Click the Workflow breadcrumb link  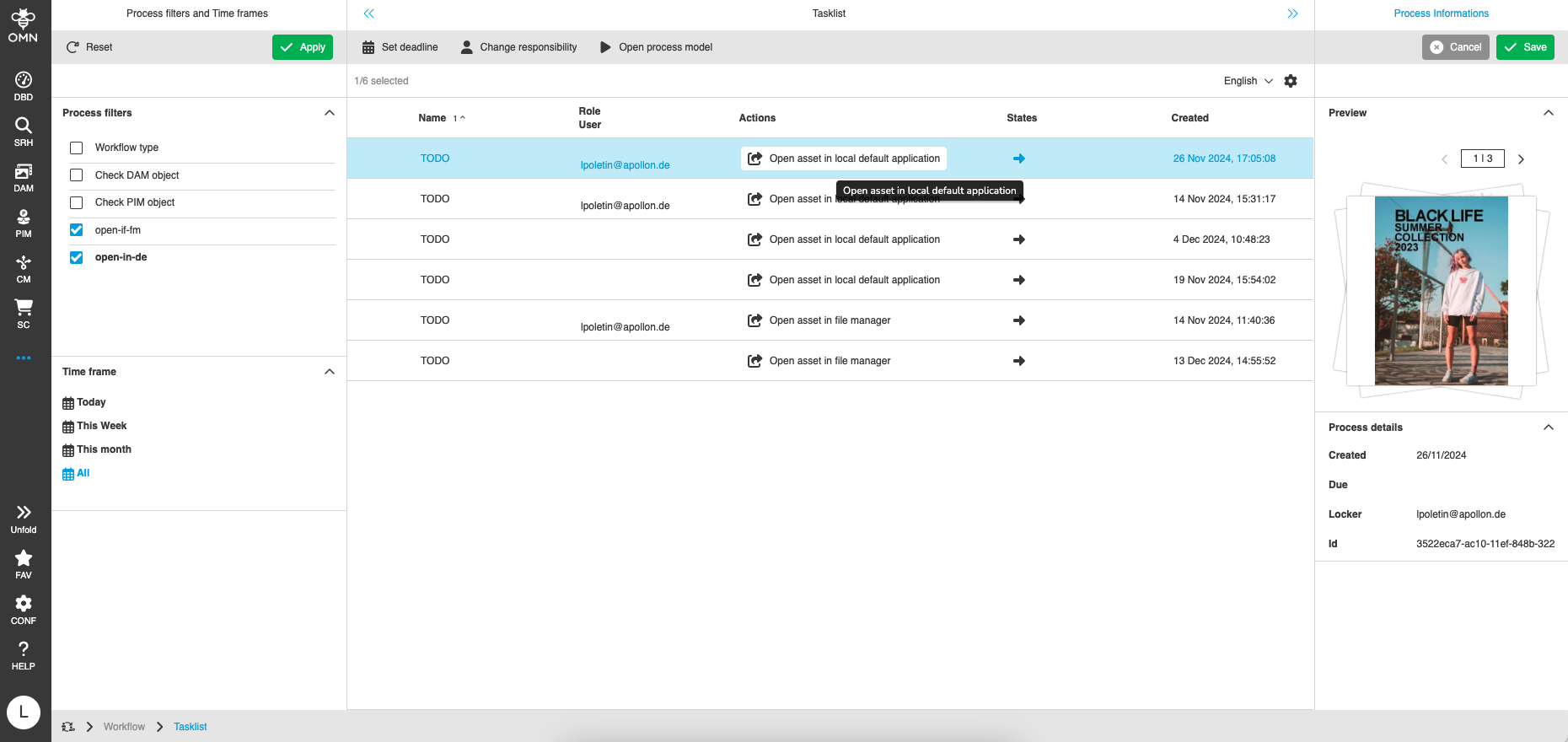point(124,727)
